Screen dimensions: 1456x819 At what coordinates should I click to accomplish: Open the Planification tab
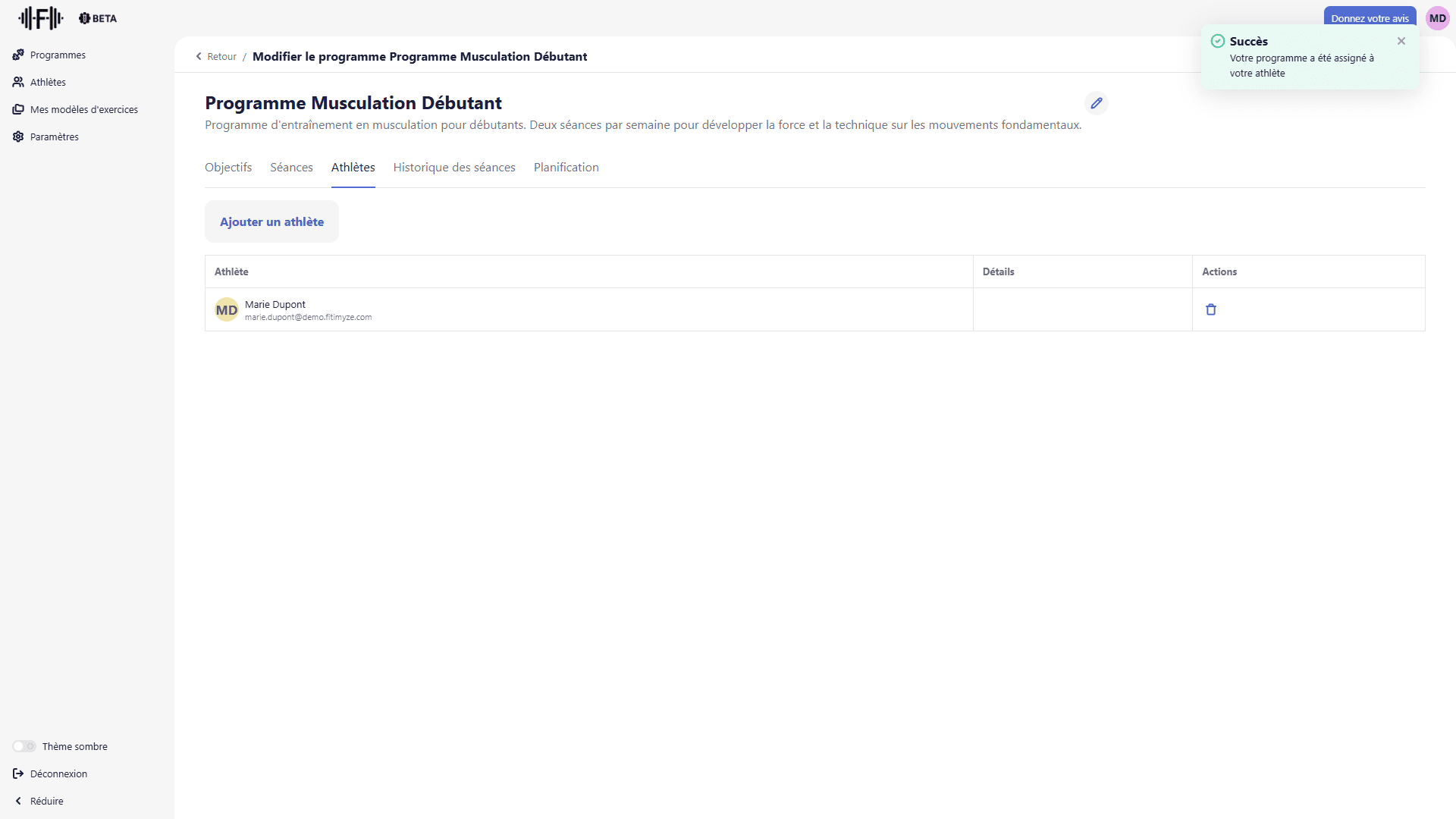566,168
